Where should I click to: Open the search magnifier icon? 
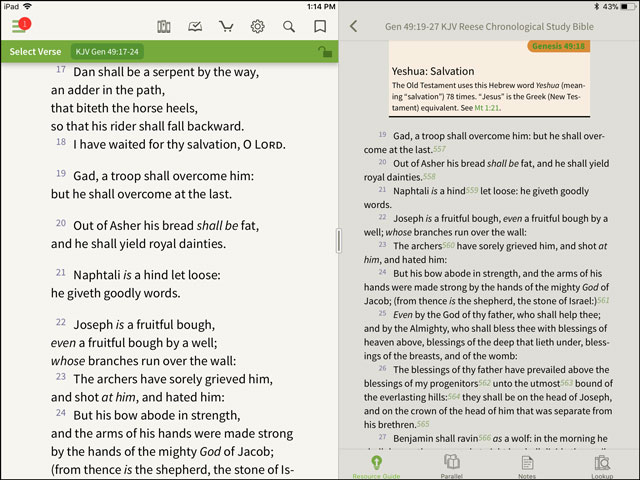289,27
